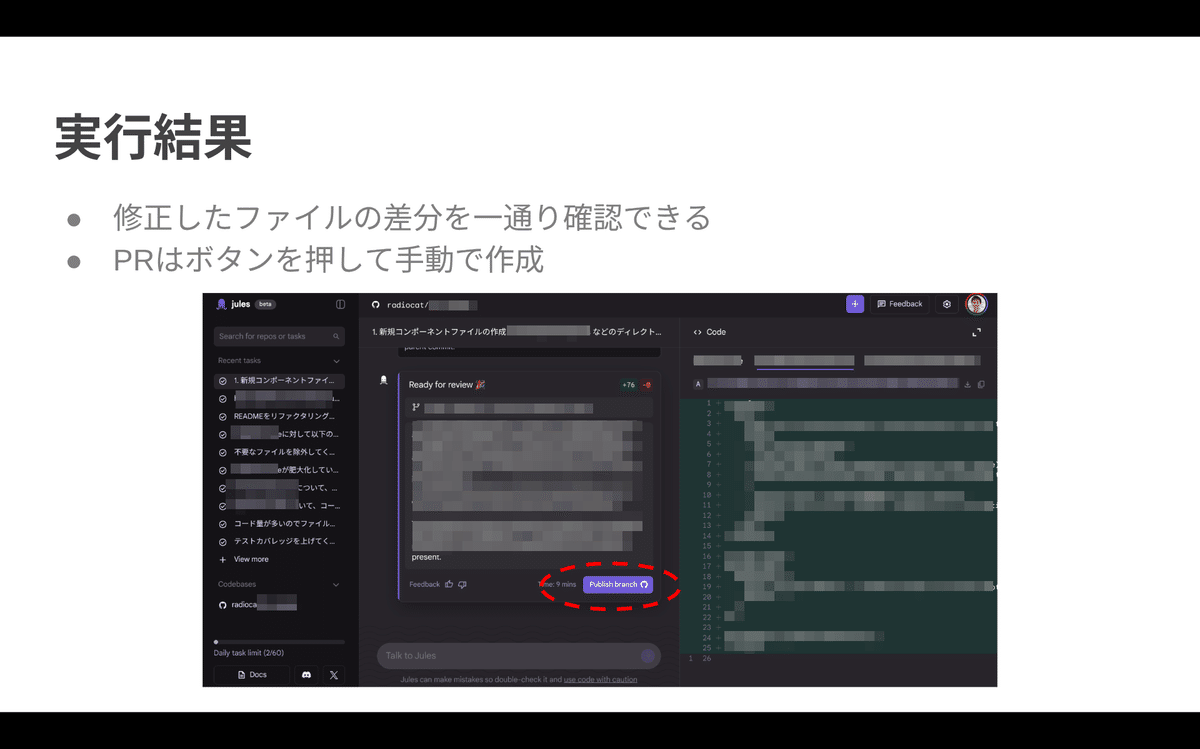The width and height of the screenshot is (1200, 749).
Task: Expand the Code panel with the fullscreen icon
Action: [x=976, y=332]
